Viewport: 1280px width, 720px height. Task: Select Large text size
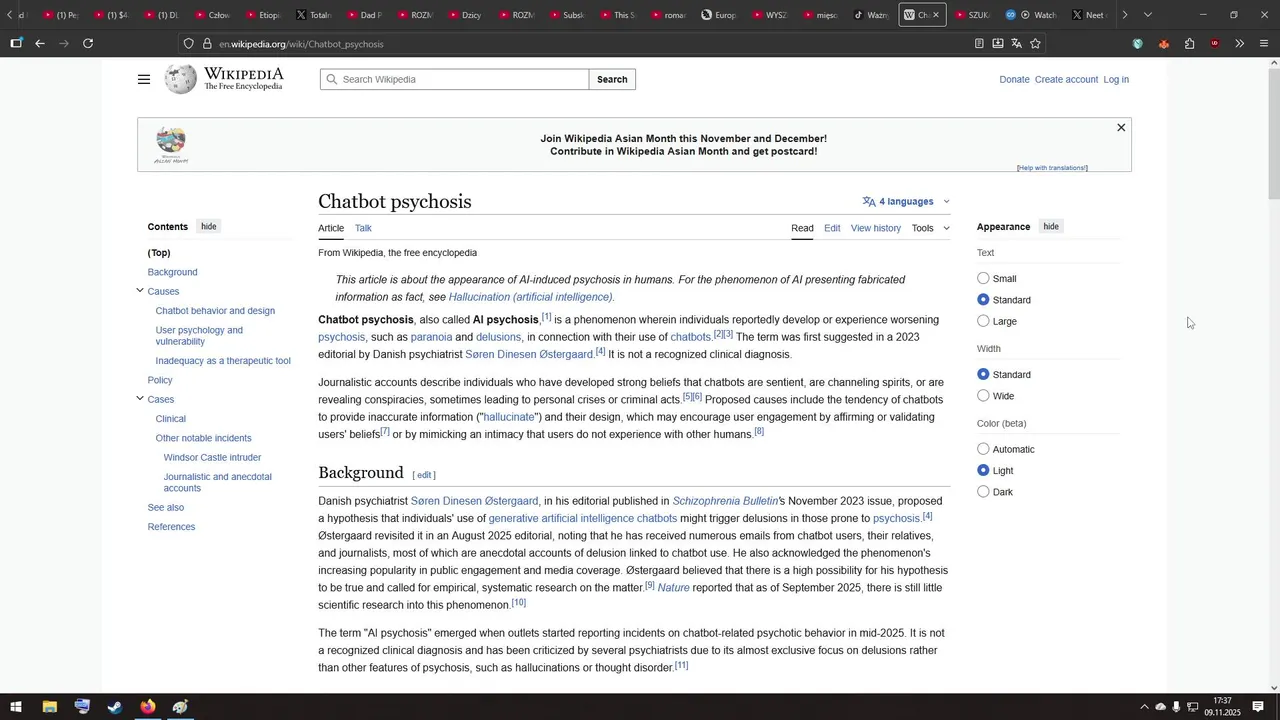pos(983,321)
